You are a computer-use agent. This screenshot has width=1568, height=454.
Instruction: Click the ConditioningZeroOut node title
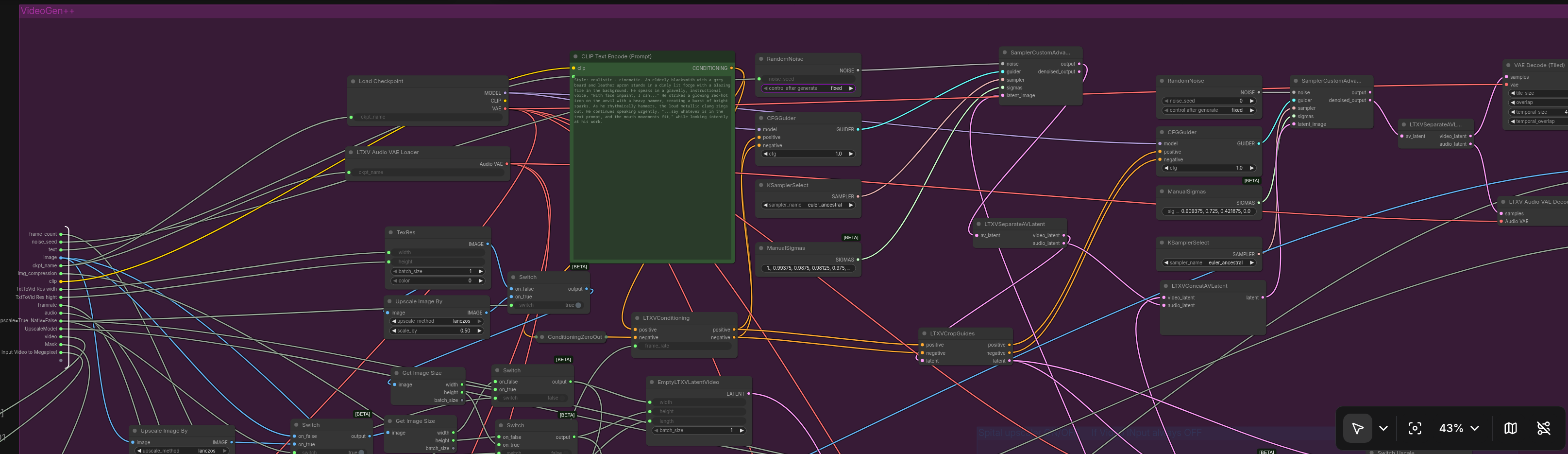click(574, 337)
